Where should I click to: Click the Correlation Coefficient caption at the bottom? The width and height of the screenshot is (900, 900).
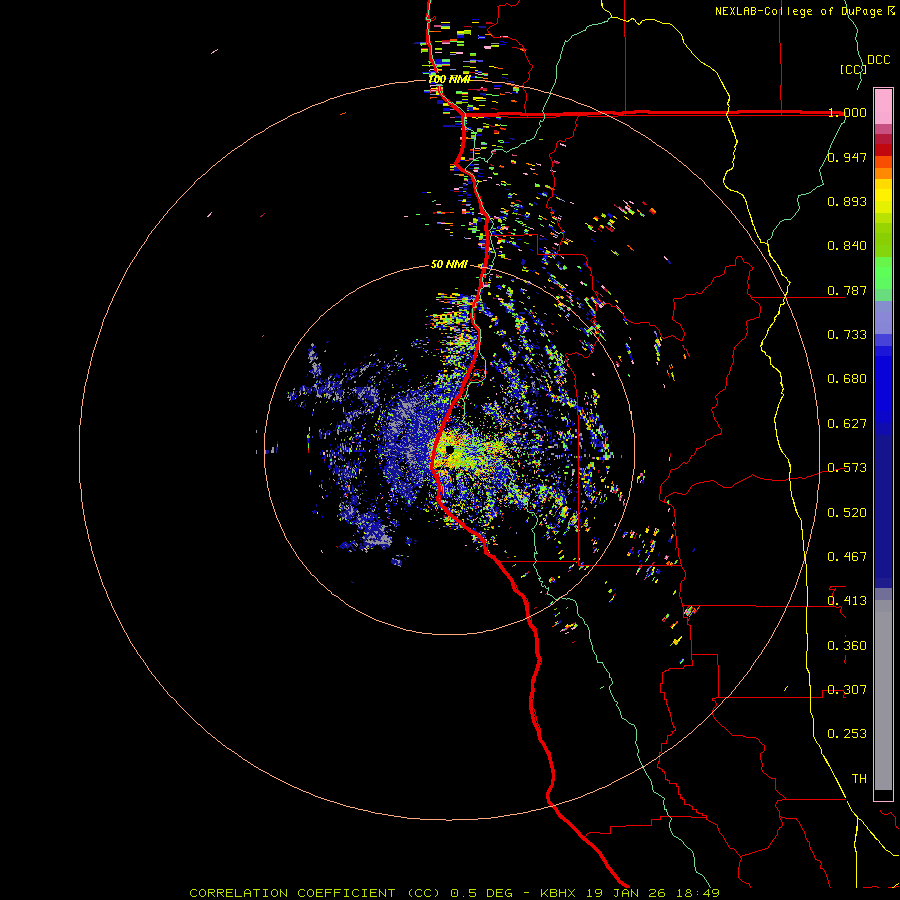454,893
